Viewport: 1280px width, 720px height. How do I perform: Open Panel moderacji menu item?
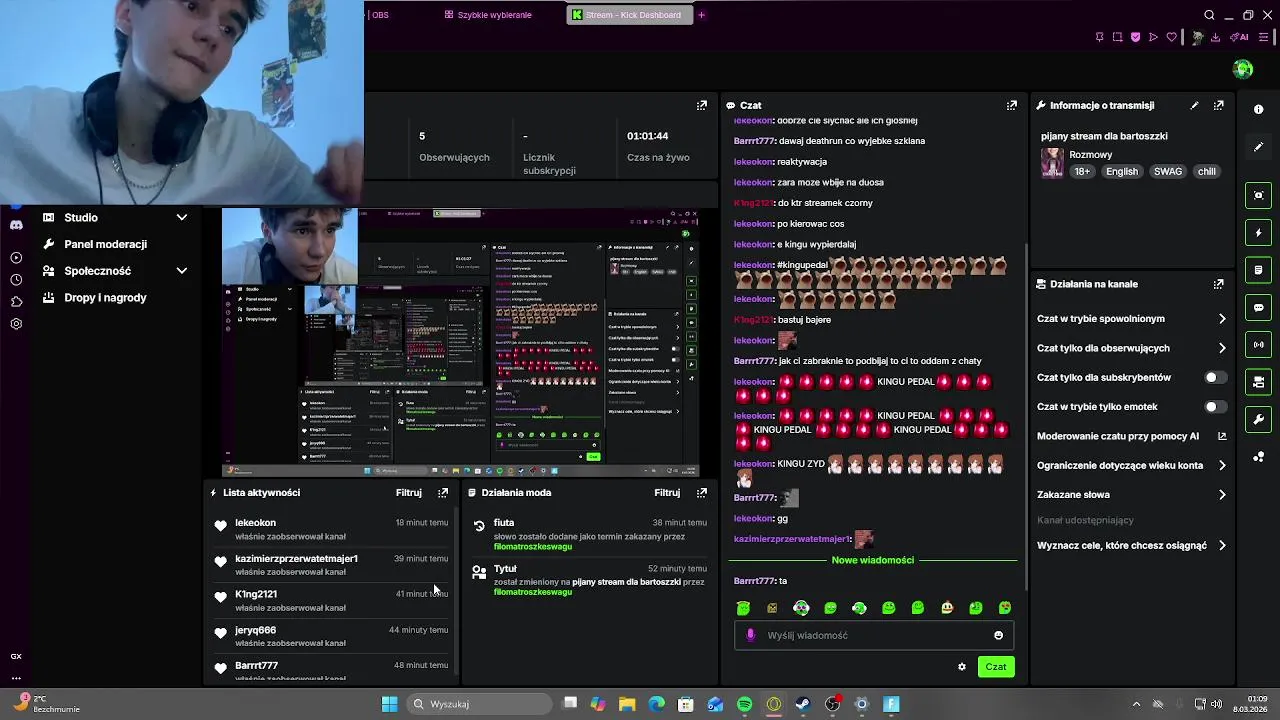[x=105, y=244]
